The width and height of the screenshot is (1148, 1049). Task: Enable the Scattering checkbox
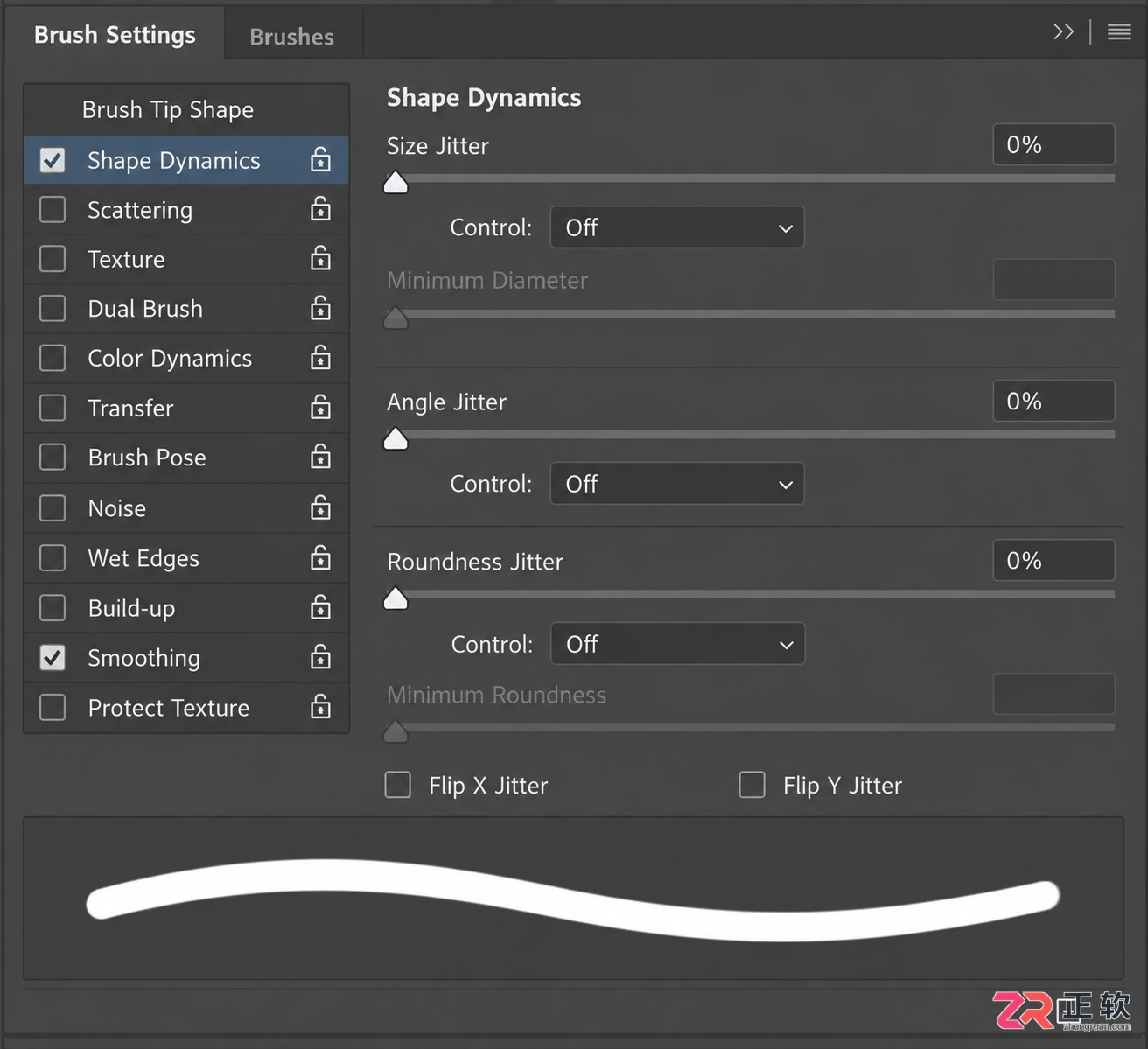point(52,209)
